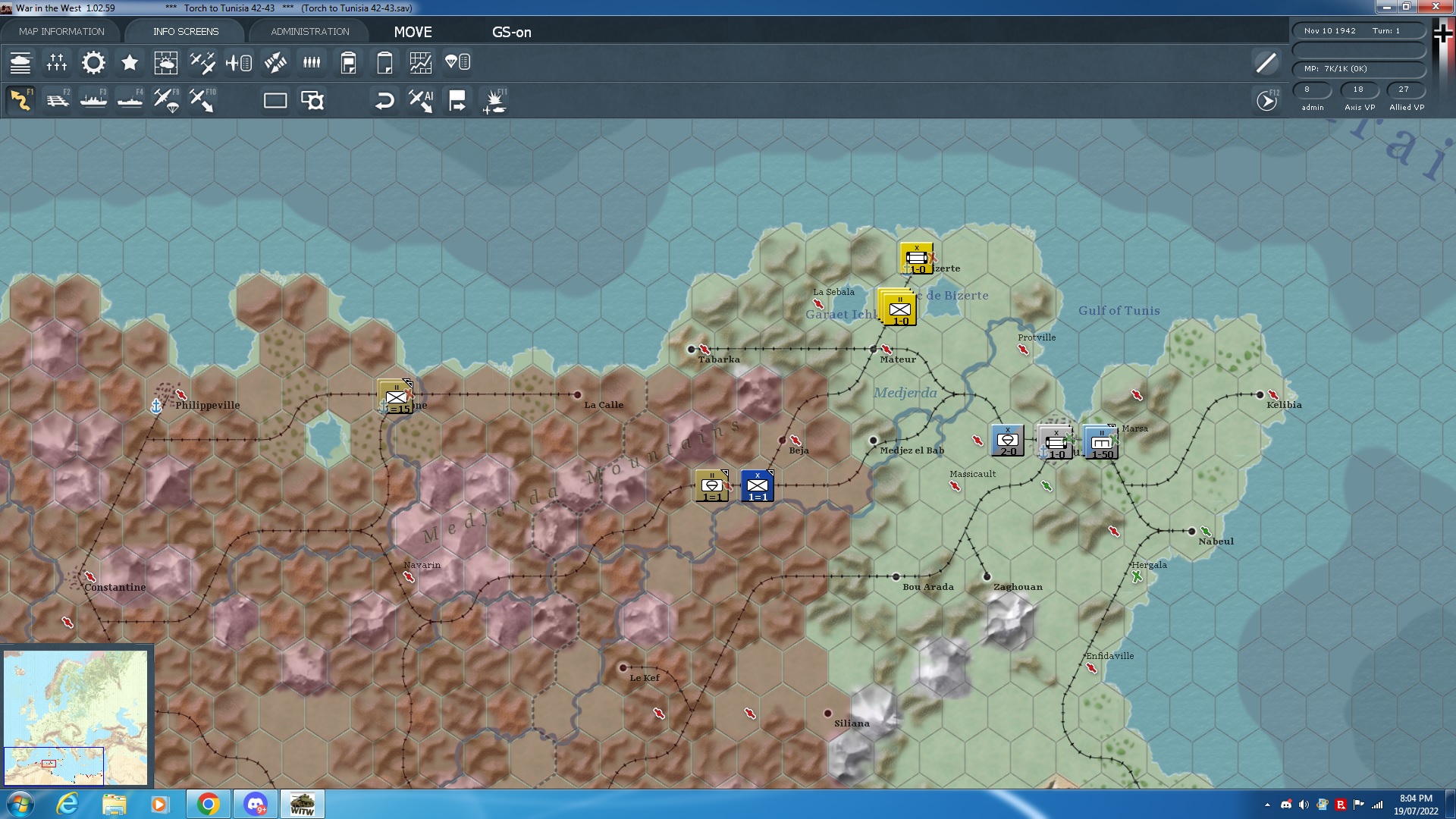
Task: Click the F11 battle sites explosion icon
Action: pyautogui.click(x=494, y=100)
